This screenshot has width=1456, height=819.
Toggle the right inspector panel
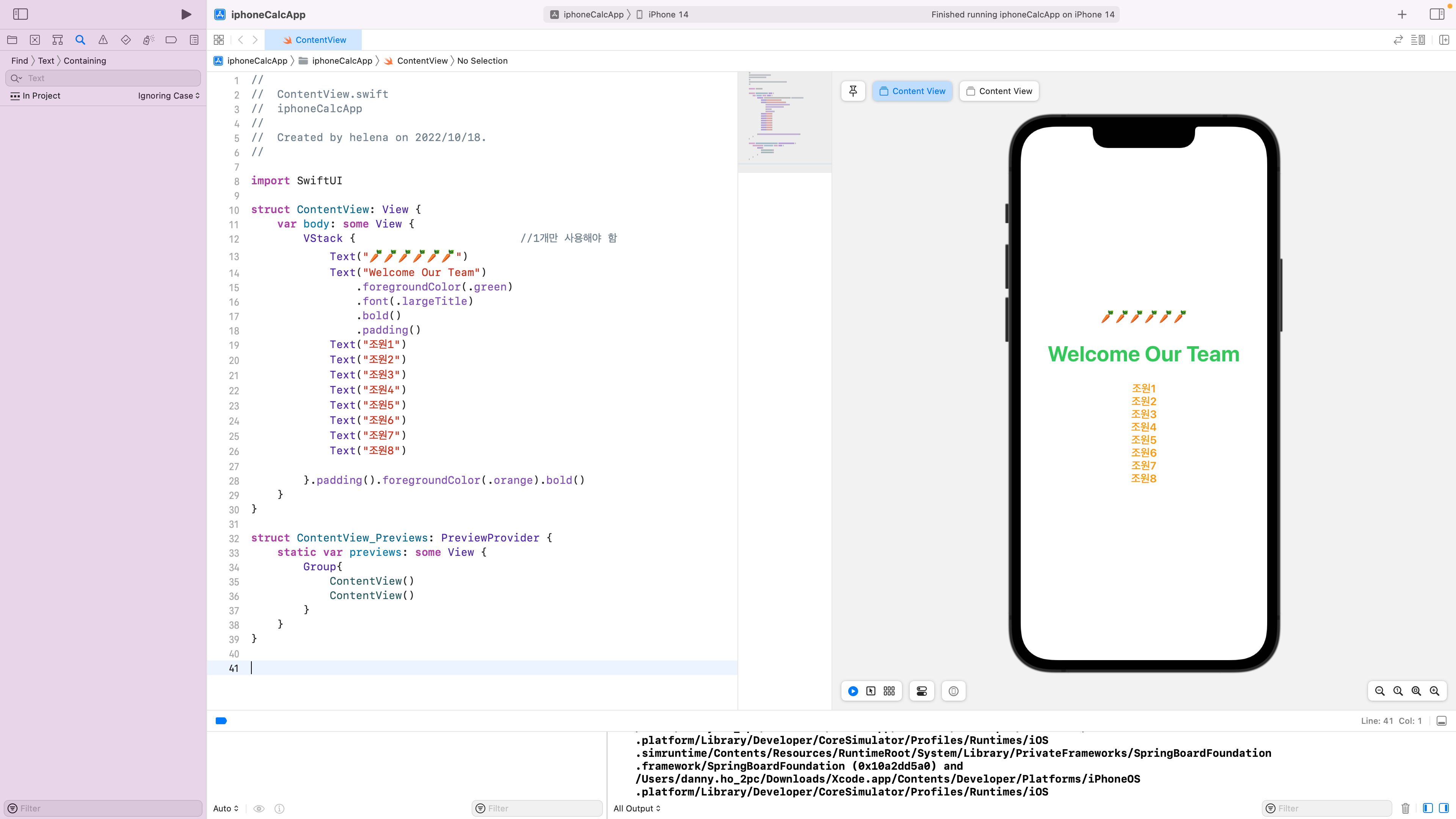pos(1437,14)
